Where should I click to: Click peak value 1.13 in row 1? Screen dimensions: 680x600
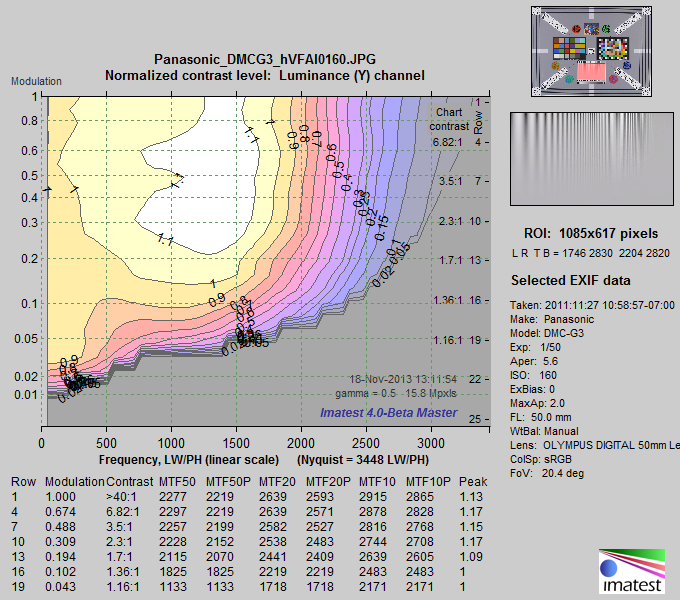[471, 497]
